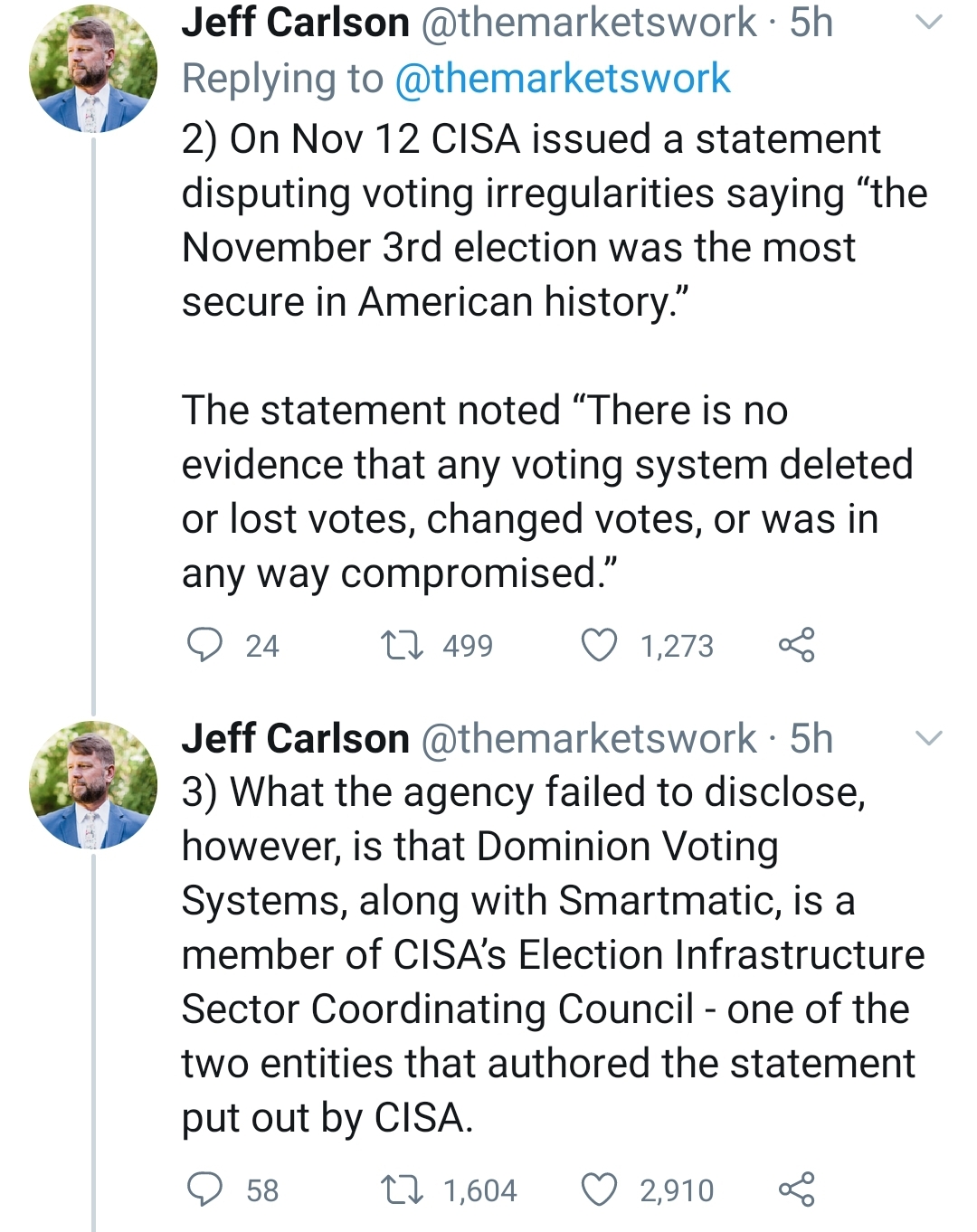Tap the profile photo beside the first tweet
This screenshot has height=1232, width=977.
93,69
